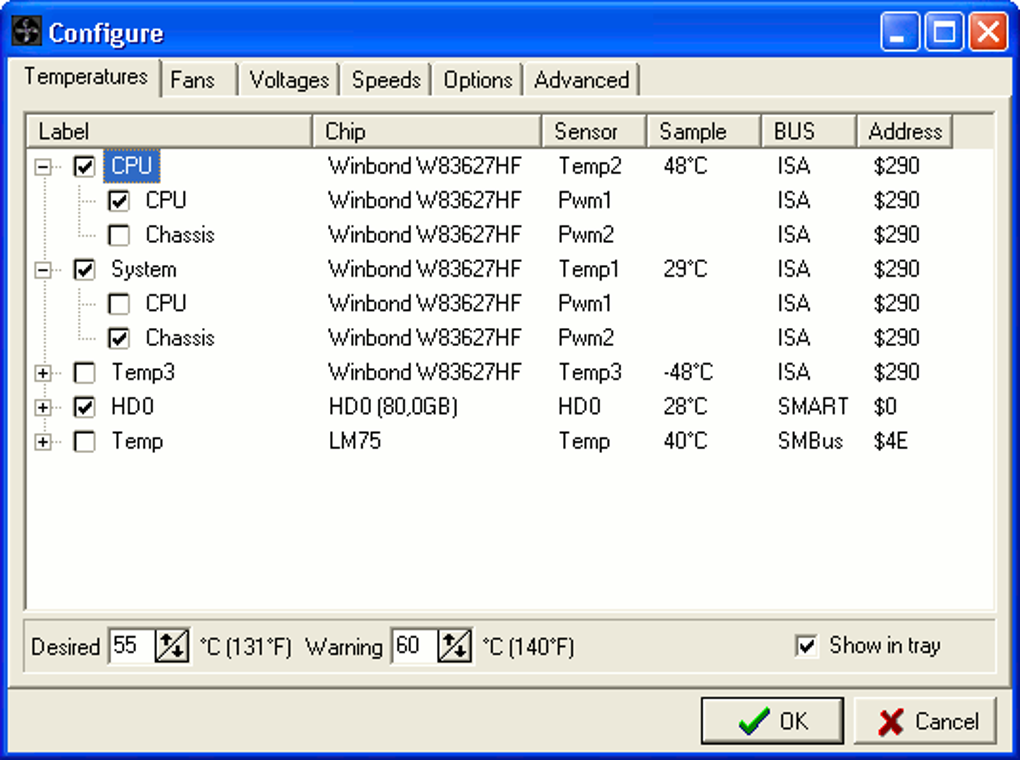Uncheck the HD0 checkbox
The image size is (1020, 760).
coord(85,407)
